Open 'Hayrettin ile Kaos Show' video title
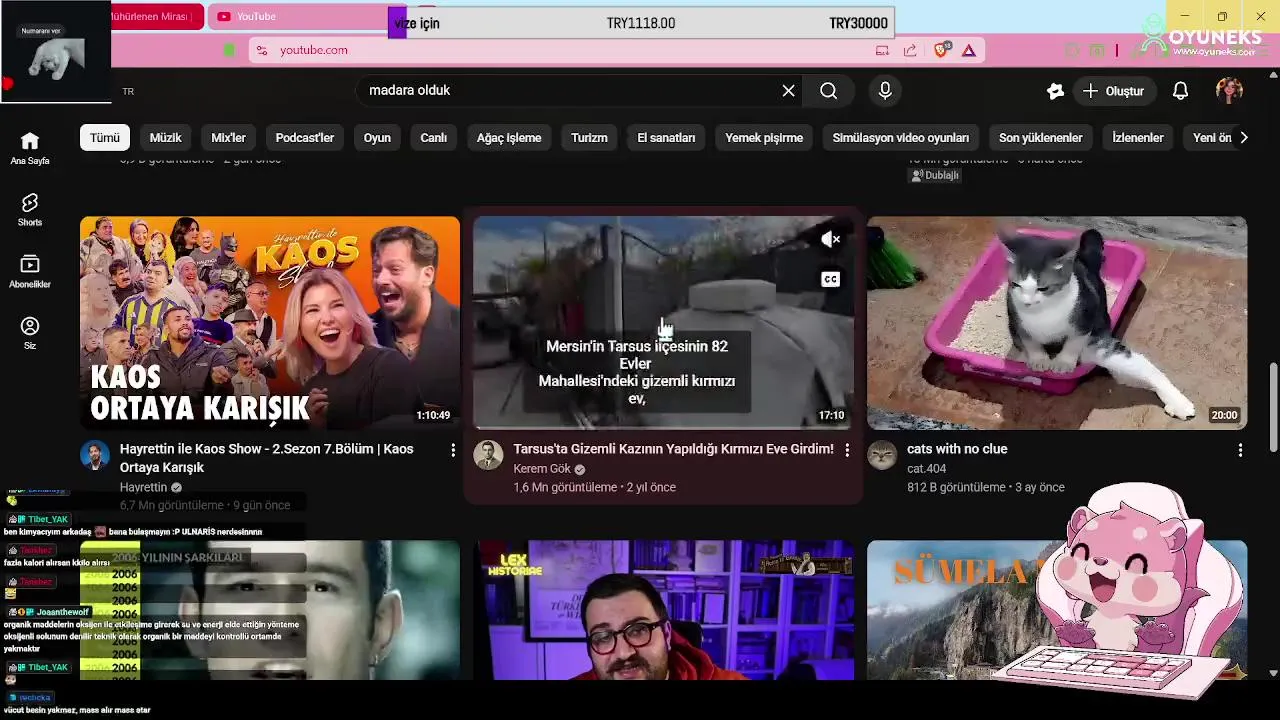 point(266,458)
